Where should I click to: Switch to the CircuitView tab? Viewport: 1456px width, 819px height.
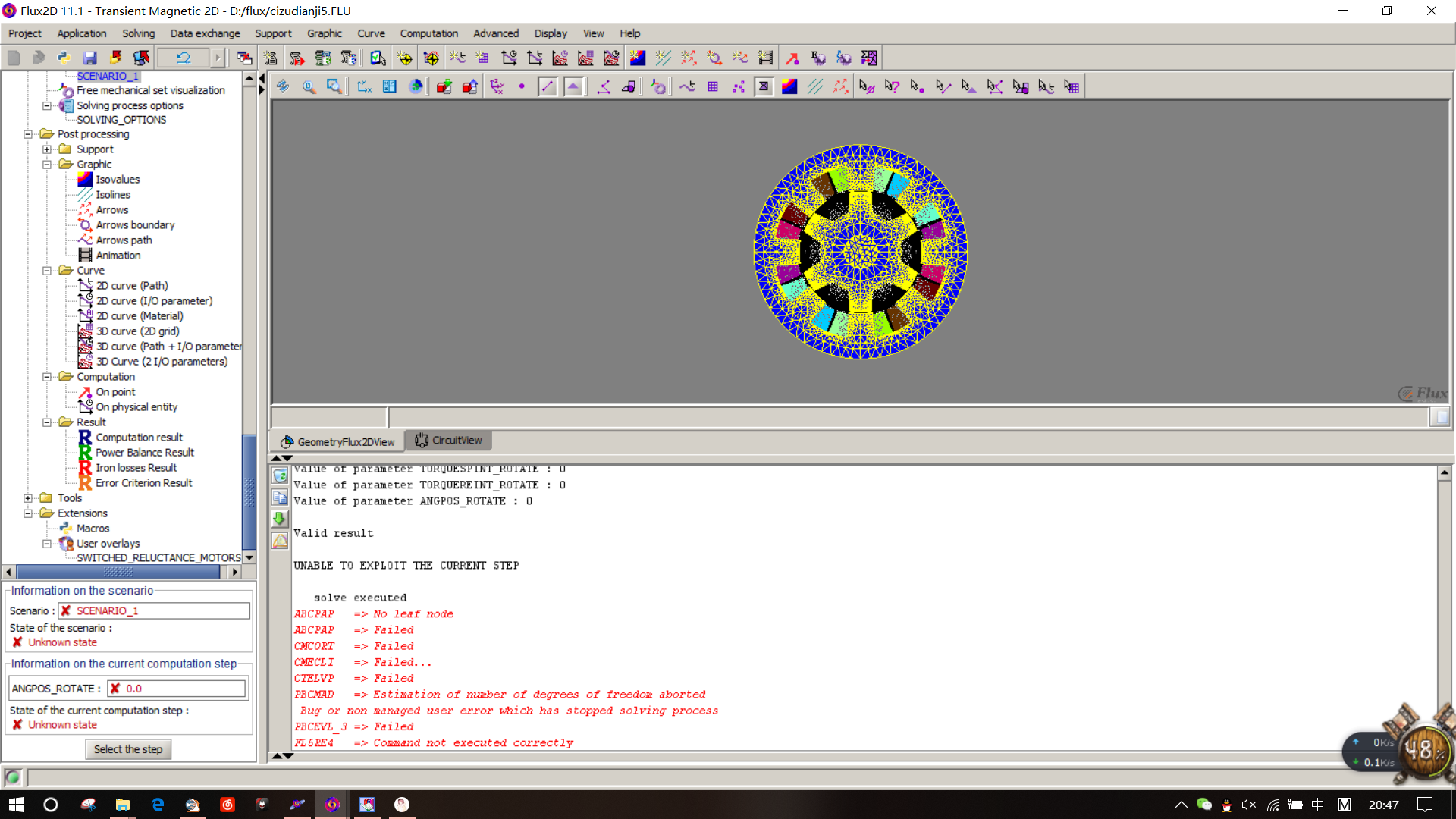pos(448,441)
